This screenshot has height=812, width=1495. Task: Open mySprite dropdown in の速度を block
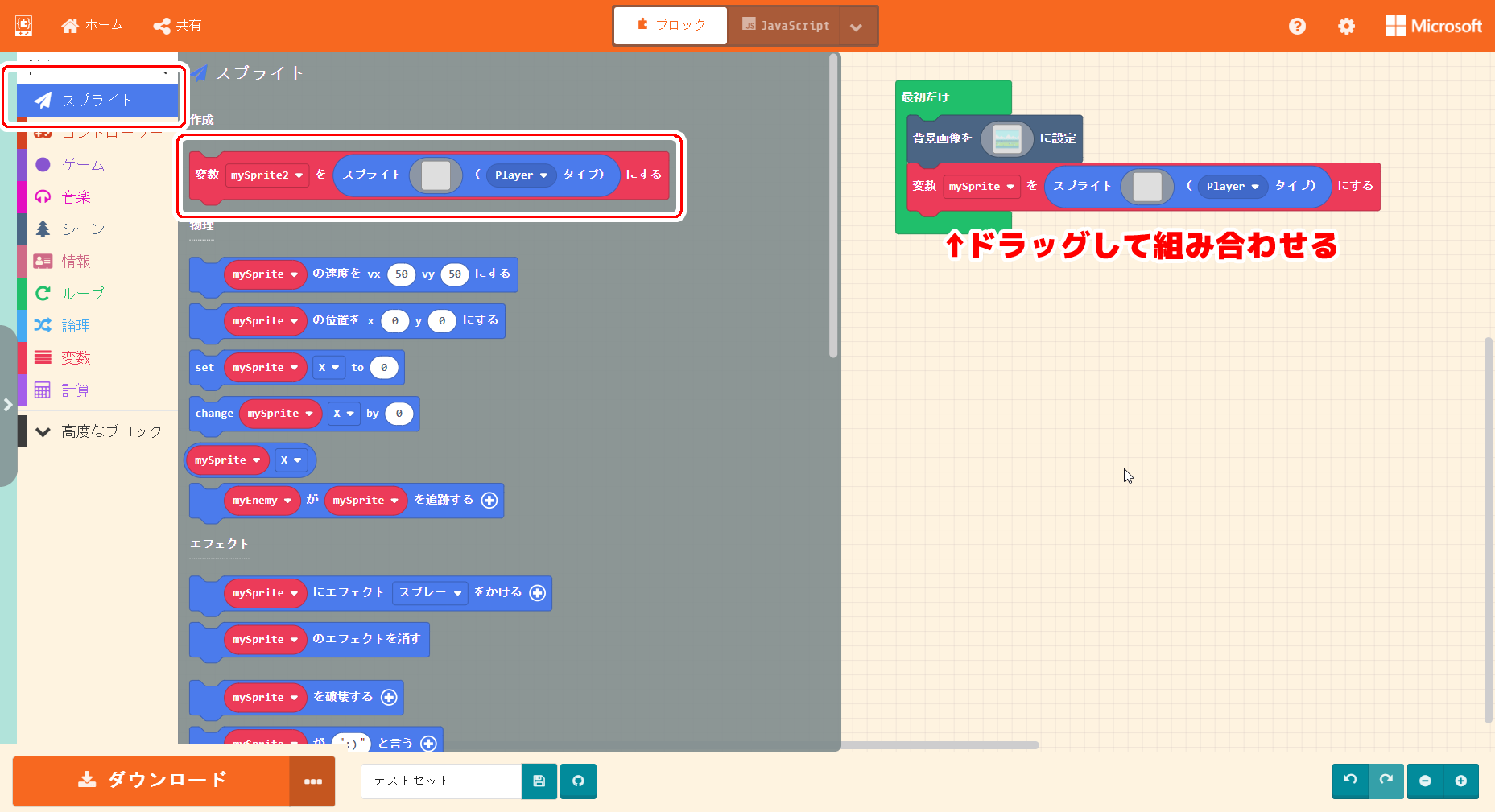tap(265, 274)
